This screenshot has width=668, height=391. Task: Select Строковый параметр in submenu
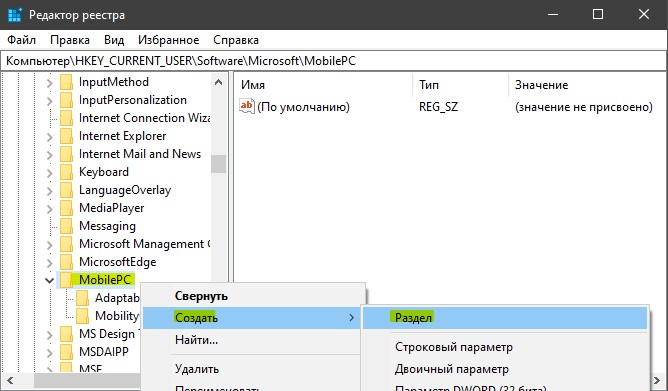click(505, 347)
